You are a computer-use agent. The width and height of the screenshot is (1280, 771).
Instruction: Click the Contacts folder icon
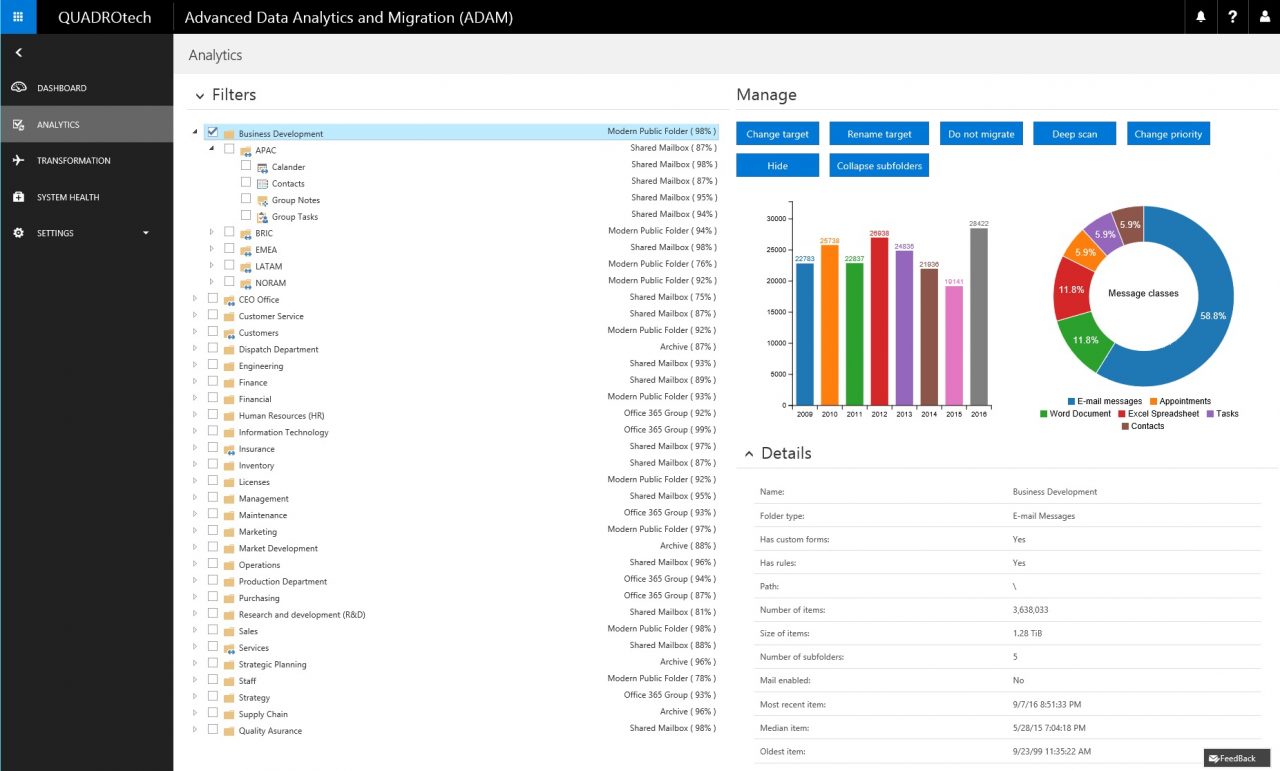(x=262, y=184)
